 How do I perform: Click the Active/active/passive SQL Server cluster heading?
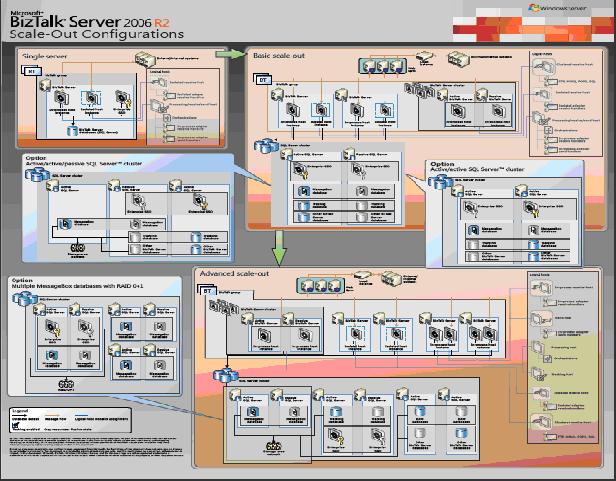[x=84, y=161]
